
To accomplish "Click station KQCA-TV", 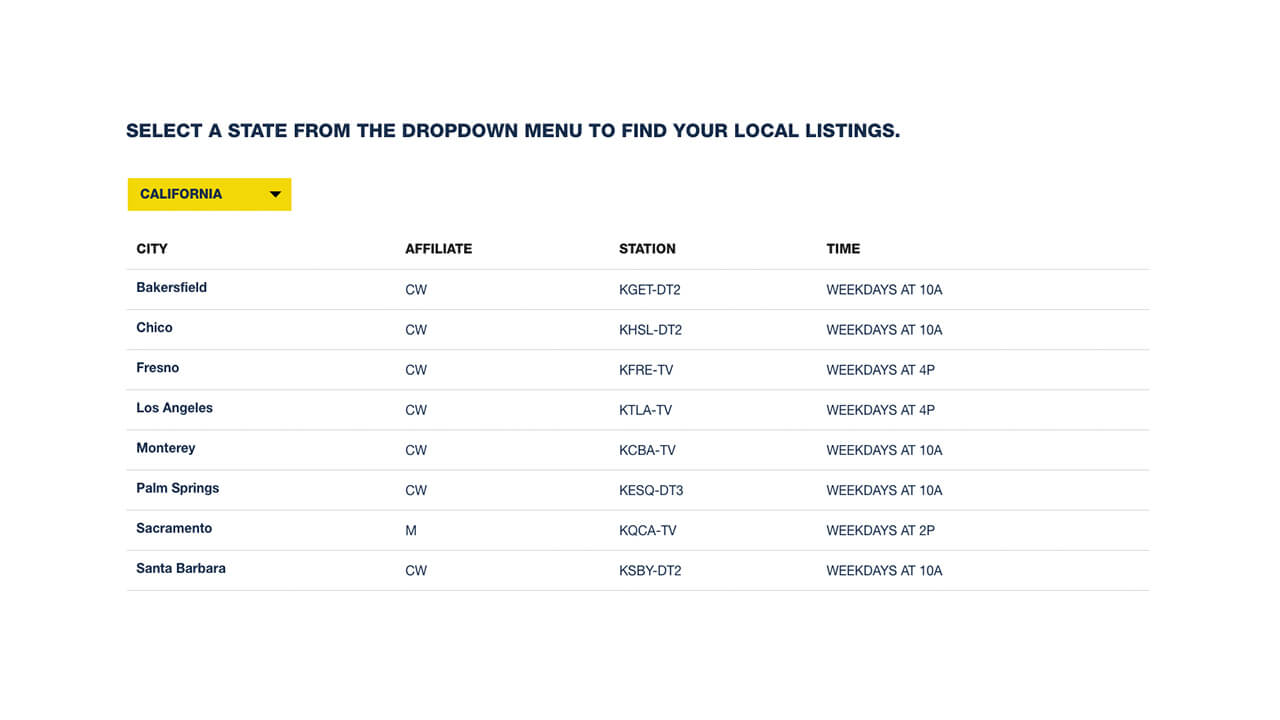I will (x=647, y=530).
